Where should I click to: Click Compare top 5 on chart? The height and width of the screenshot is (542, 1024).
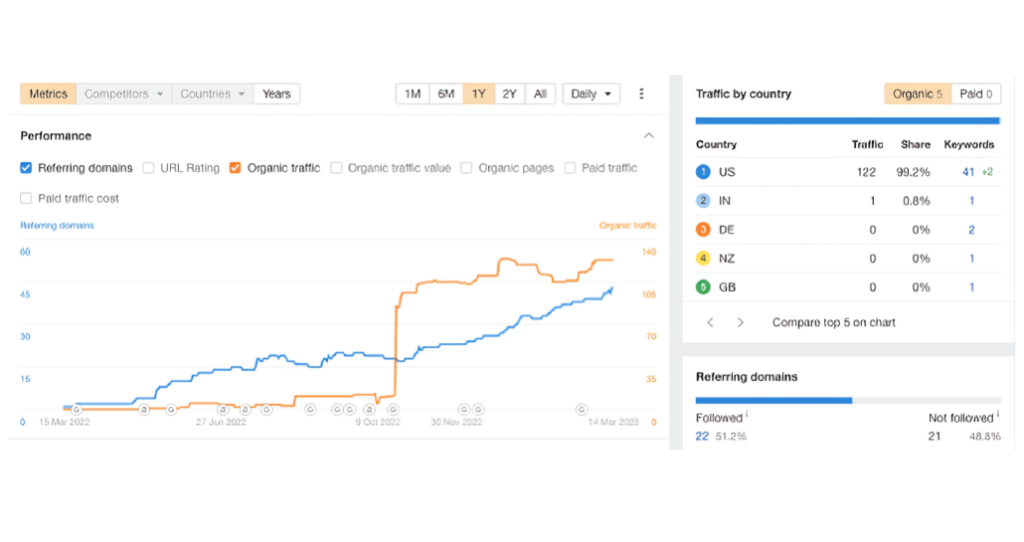833,323
